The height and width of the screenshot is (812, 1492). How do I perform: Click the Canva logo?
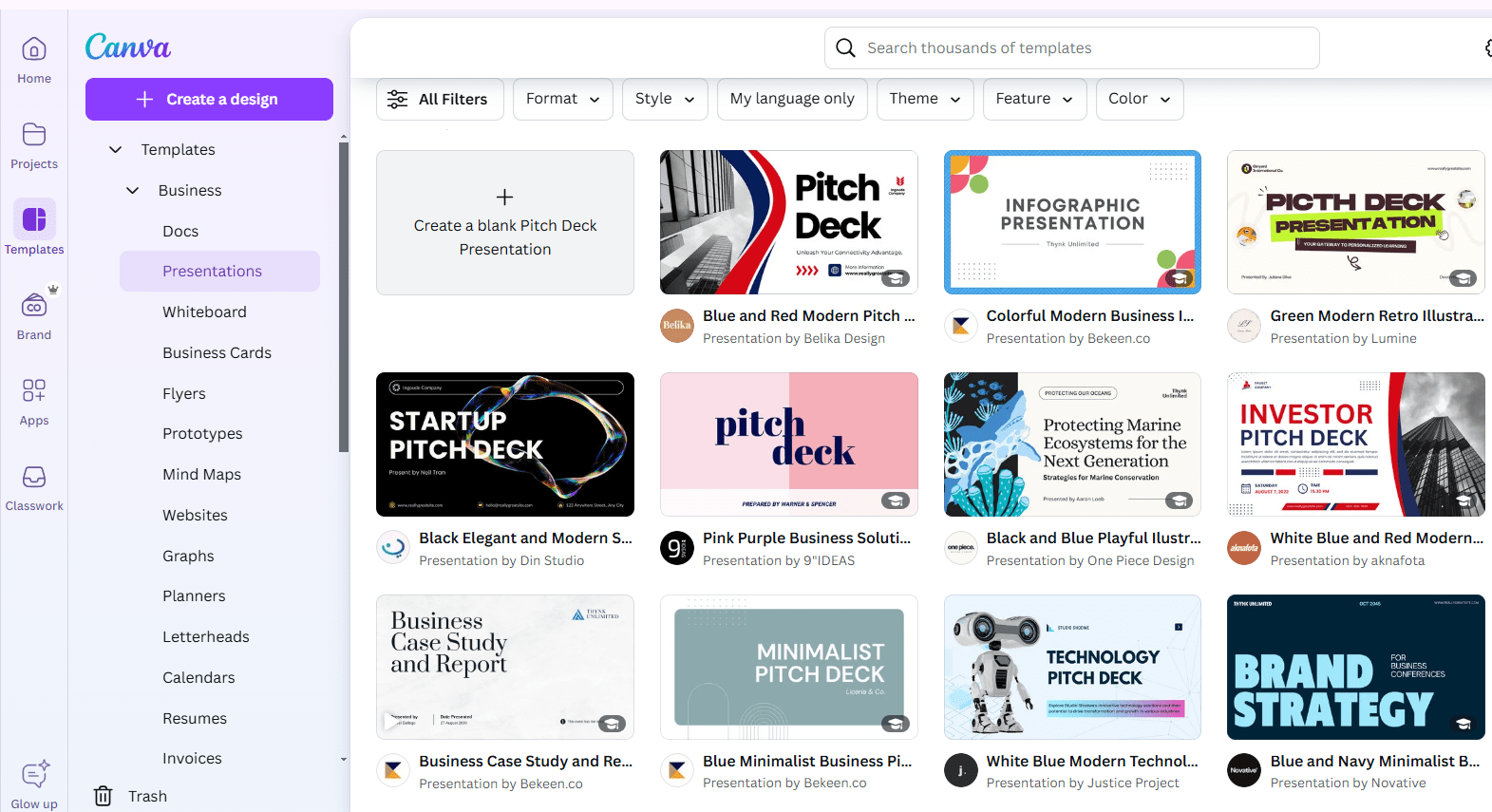[128, 47]
